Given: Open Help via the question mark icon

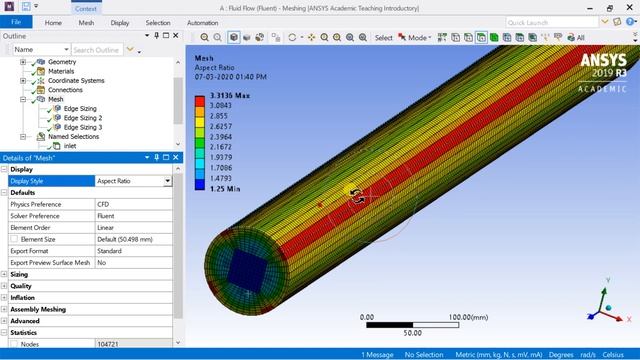Looking at the screenshot, I should point(631,22).
